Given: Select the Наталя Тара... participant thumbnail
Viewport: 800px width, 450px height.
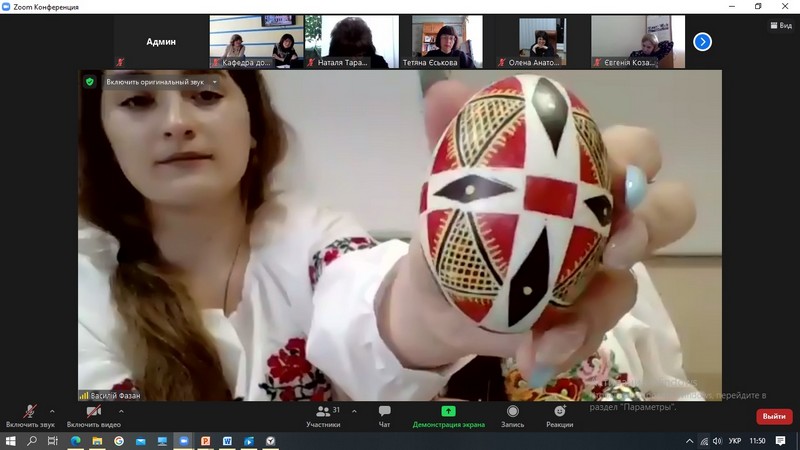Looking at the screenshot, I should [x=352, y=42].
